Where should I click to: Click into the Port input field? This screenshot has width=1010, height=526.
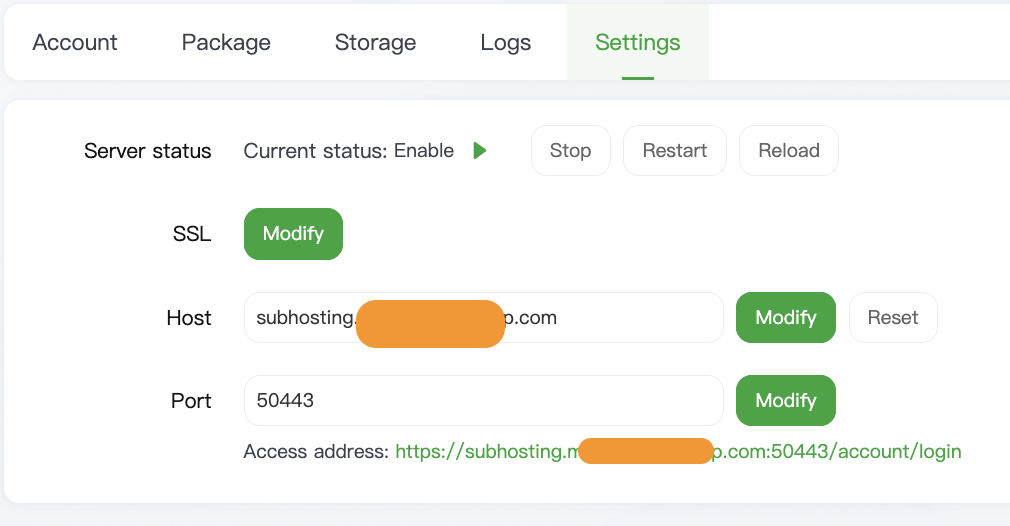(x=483, y=401)
